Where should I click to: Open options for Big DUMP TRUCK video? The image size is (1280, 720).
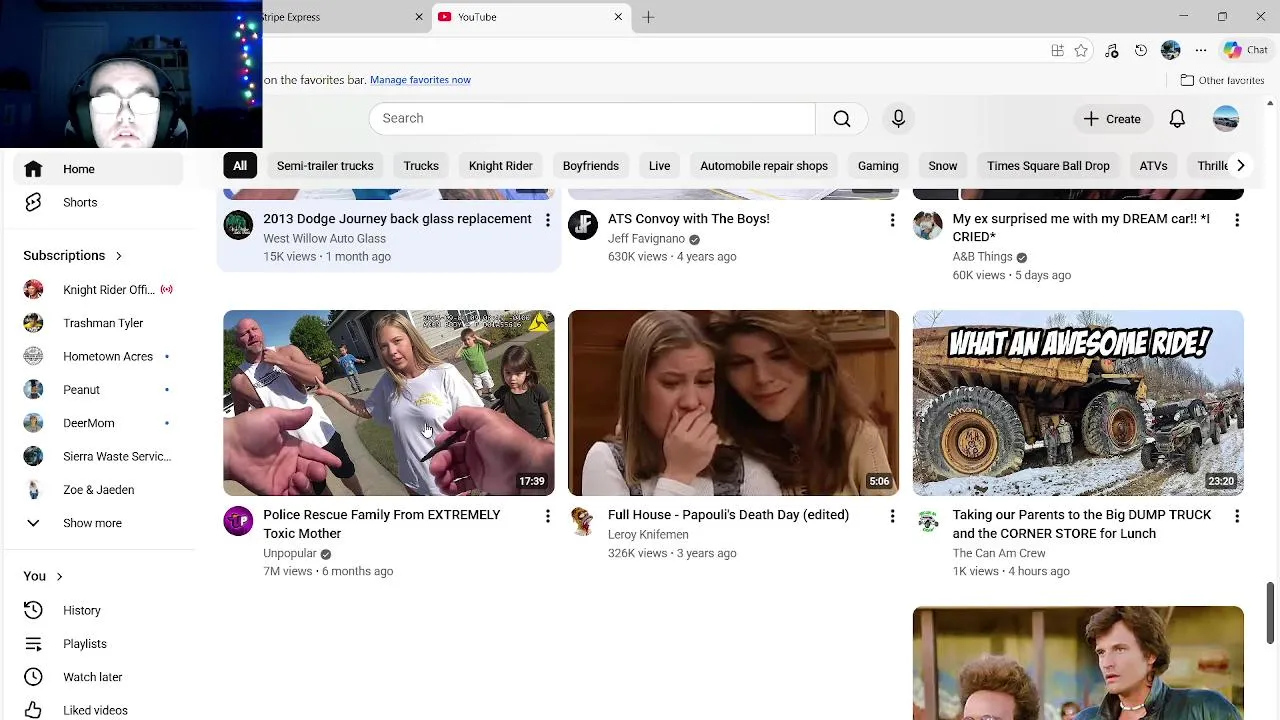(x=1237, y=516)
